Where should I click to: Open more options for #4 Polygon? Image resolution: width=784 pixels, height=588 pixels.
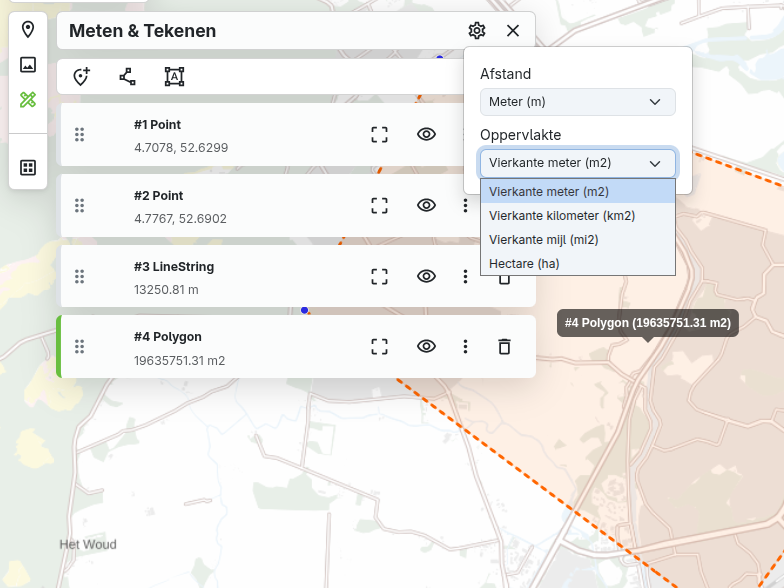coord(466,346)
